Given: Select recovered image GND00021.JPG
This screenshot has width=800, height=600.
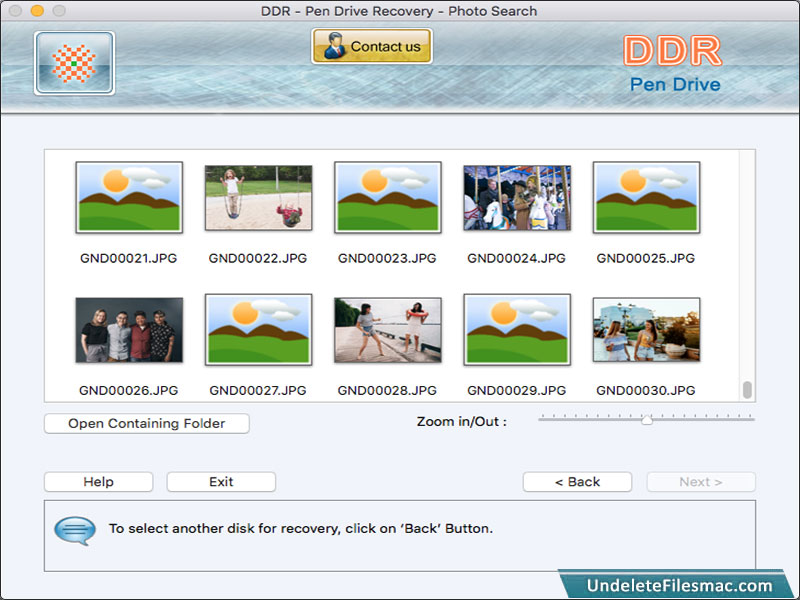Looking at the screenshot, I should (128, 197).
